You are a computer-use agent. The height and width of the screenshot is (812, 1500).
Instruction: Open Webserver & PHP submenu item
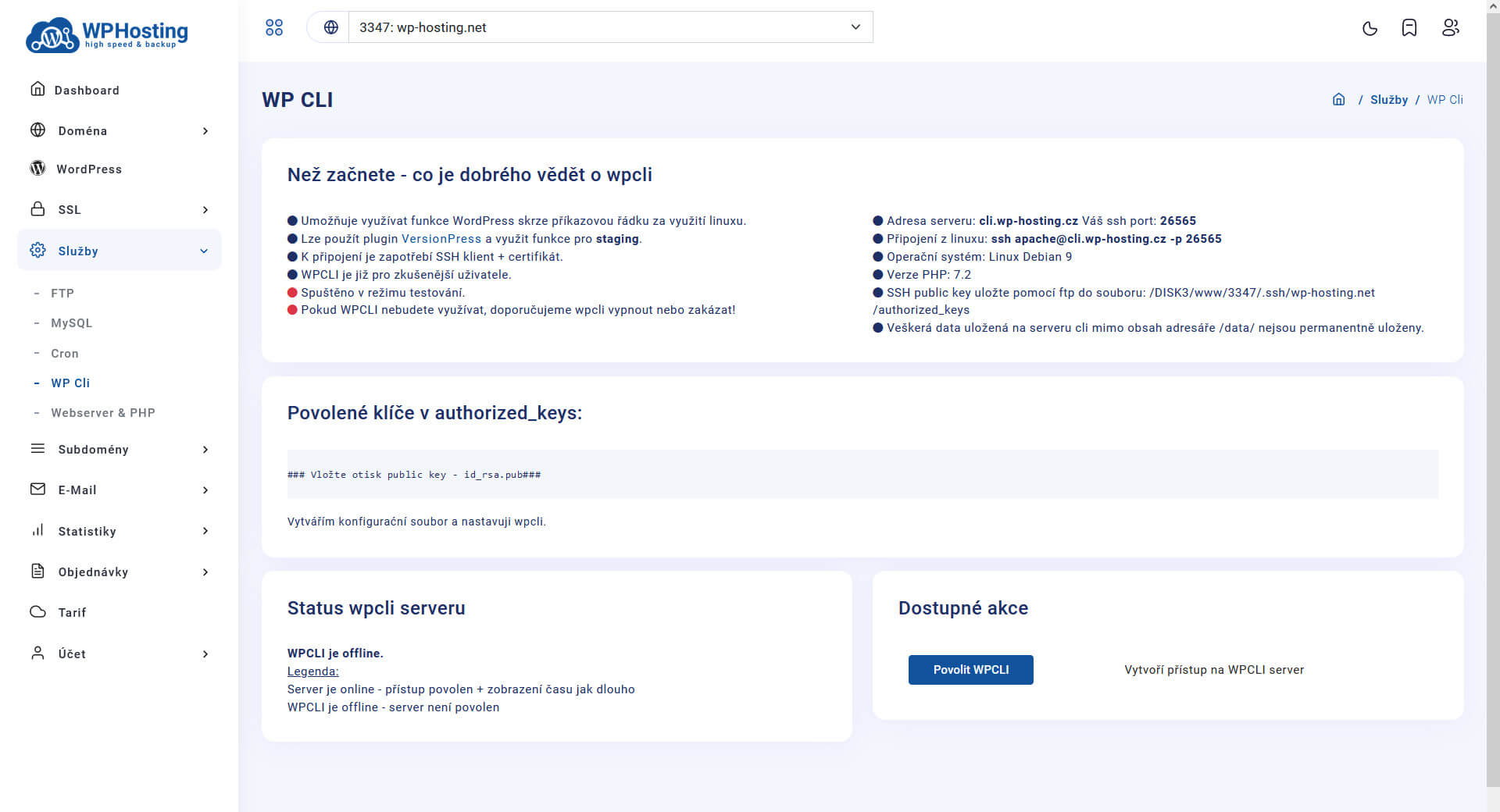coord(103,413)
